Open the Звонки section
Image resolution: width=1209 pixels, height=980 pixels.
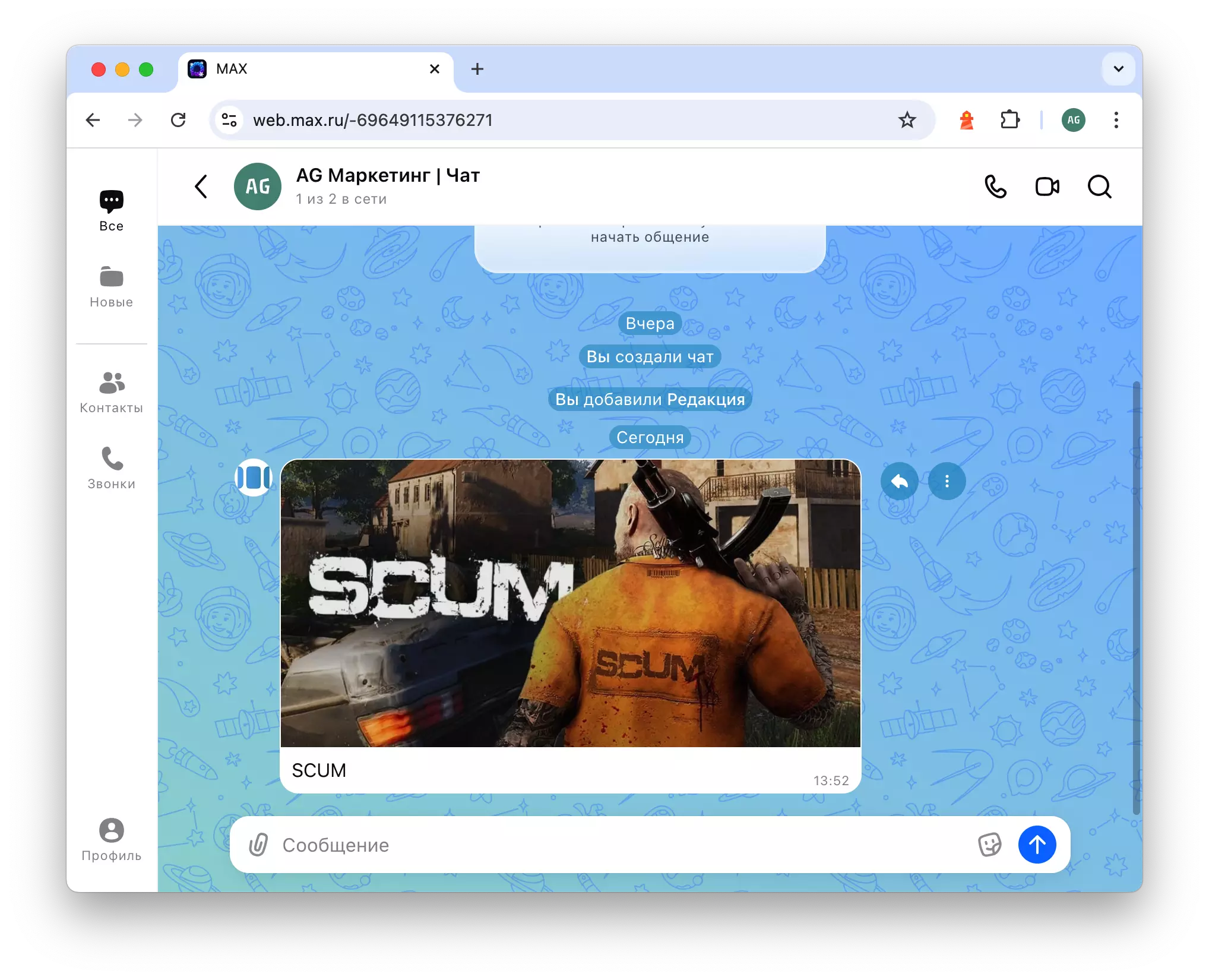coord(111,469)
